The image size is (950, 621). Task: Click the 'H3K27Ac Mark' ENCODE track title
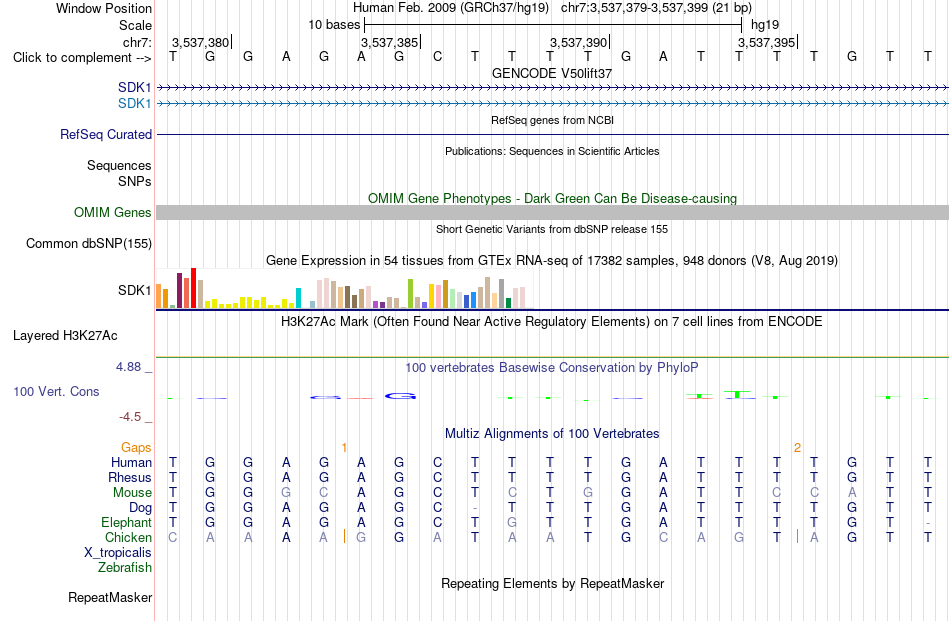[552, 321]
